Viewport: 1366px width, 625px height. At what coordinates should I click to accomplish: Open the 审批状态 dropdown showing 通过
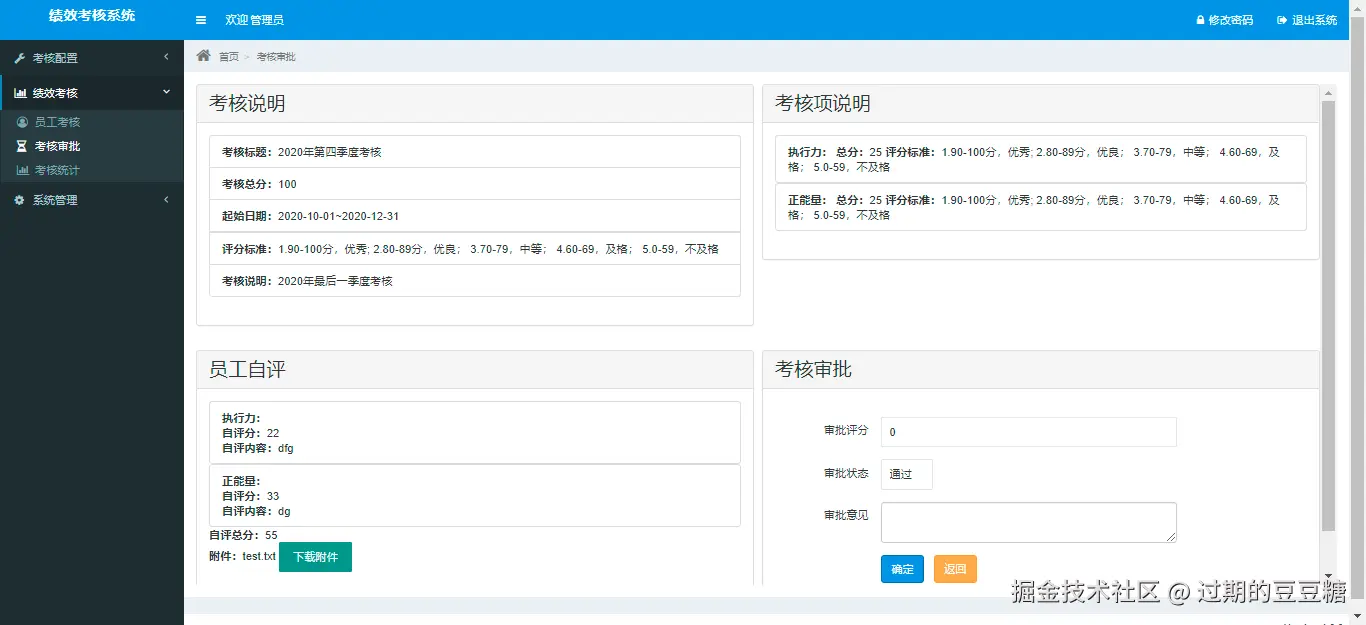[907, 474]
